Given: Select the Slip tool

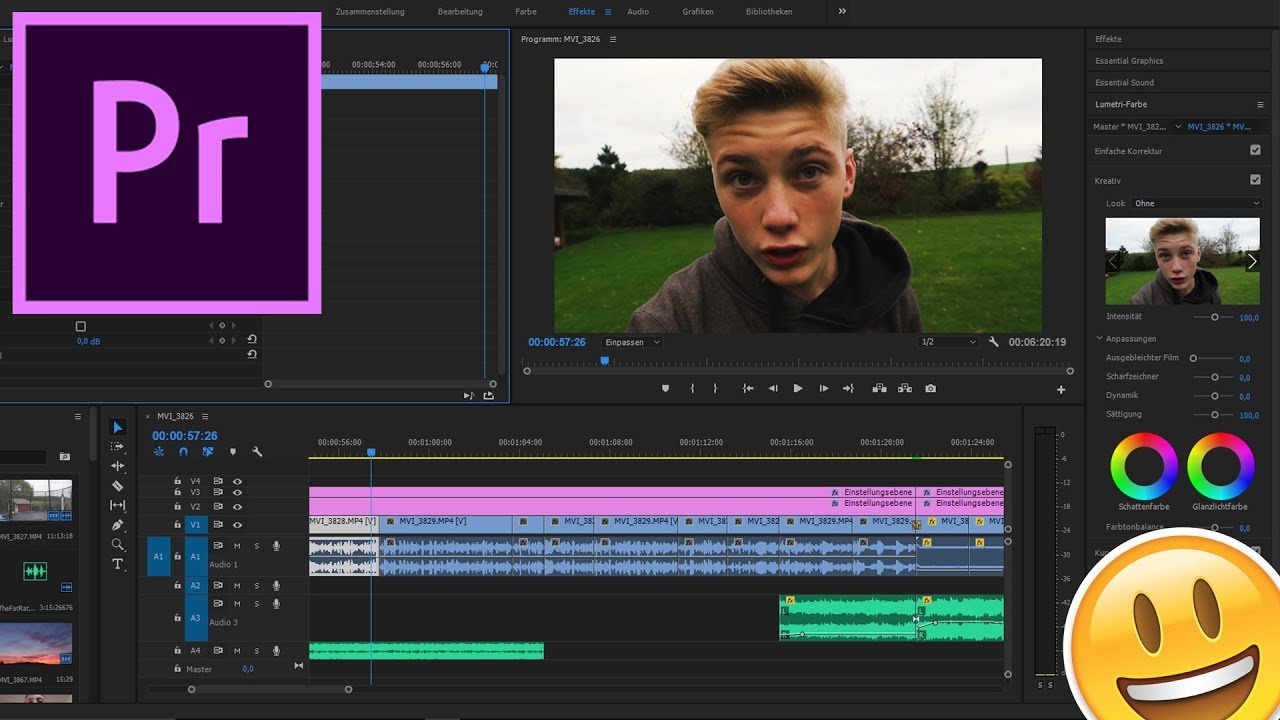Looking at the screenshot, I should point(118,506).
